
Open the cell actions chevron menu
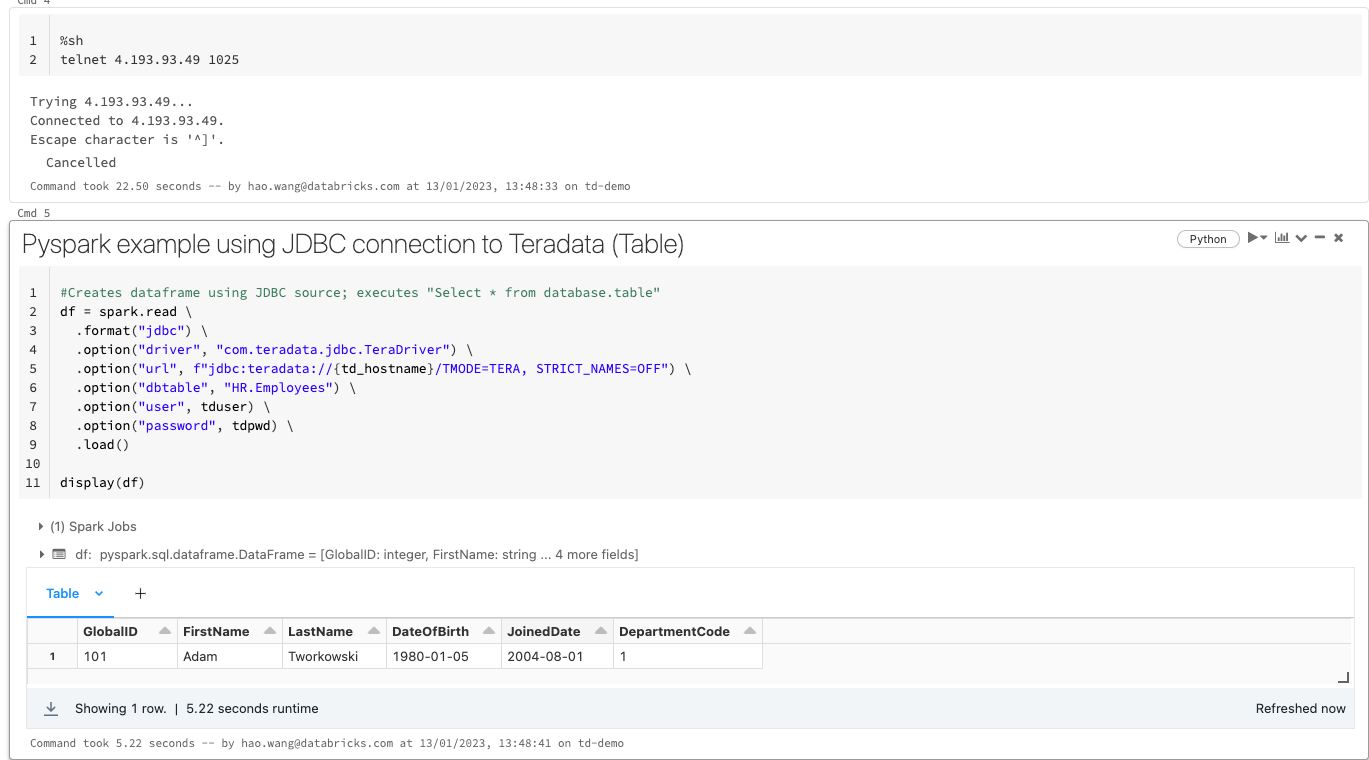tap(1301, 238)
